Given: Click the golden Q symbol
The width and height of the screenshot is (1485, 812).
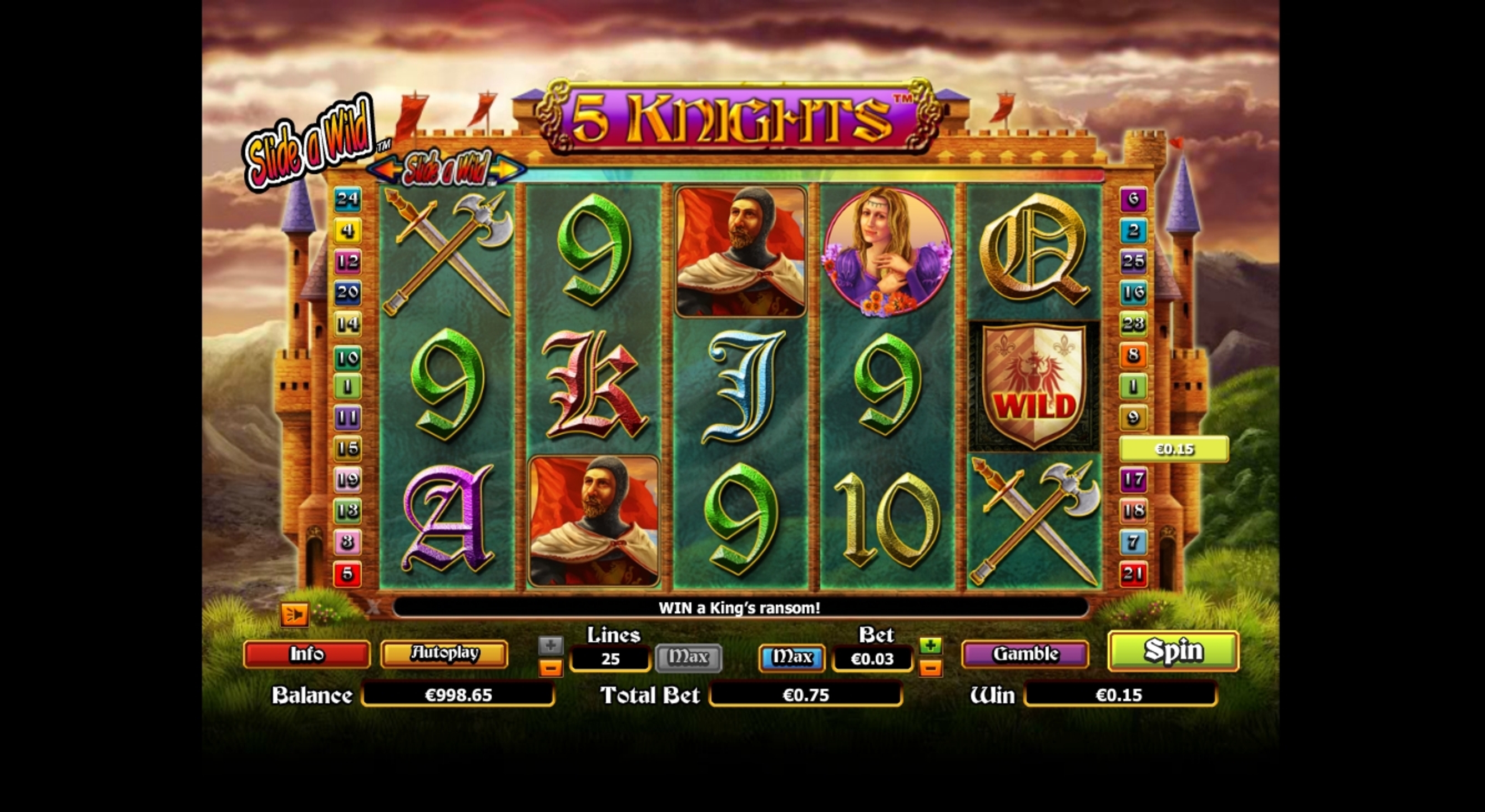Looking at the screenshot, I should 1034,250.
